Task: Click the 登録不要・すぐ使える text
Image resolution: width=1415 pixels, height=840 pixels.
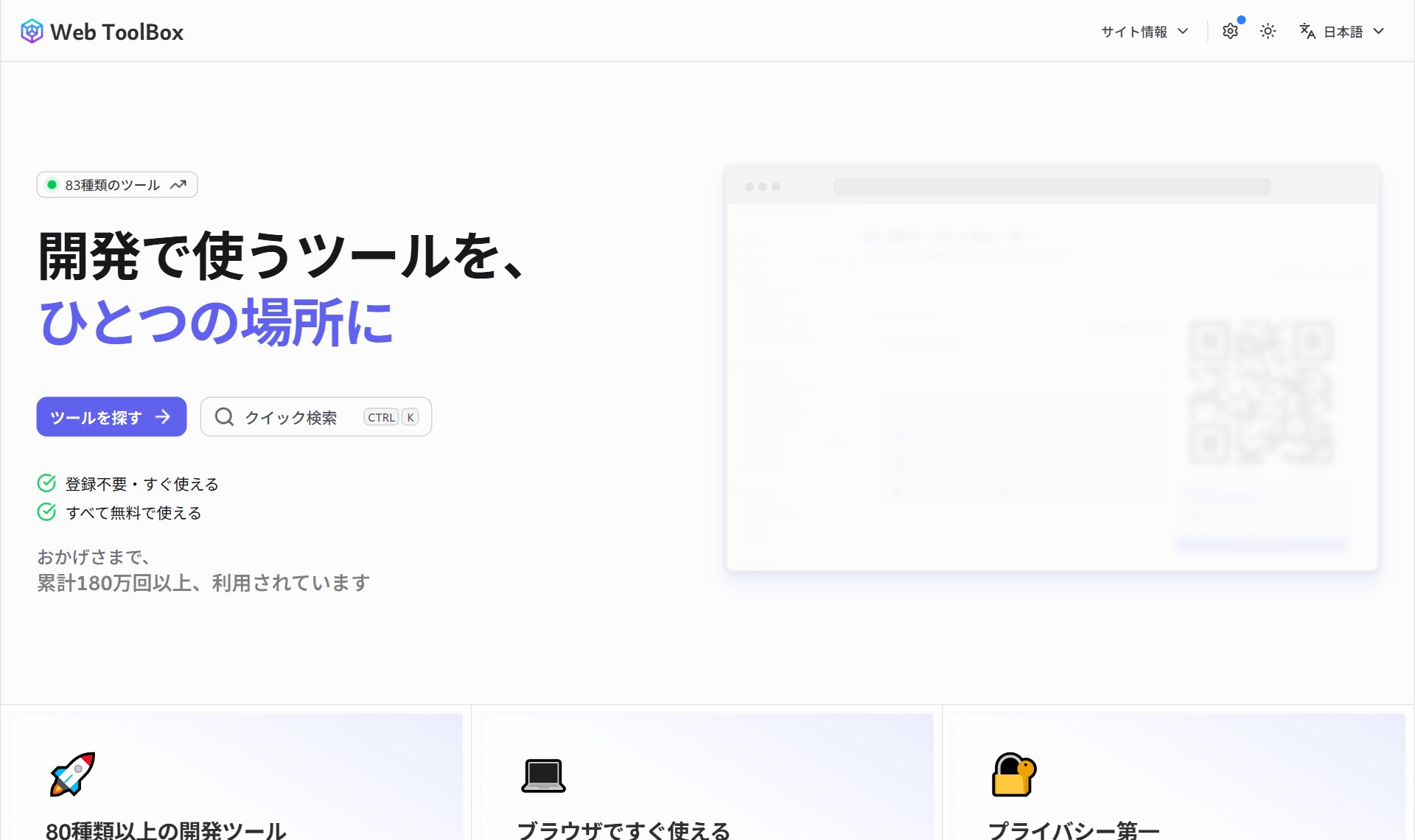Action: [x=142, y=484]
